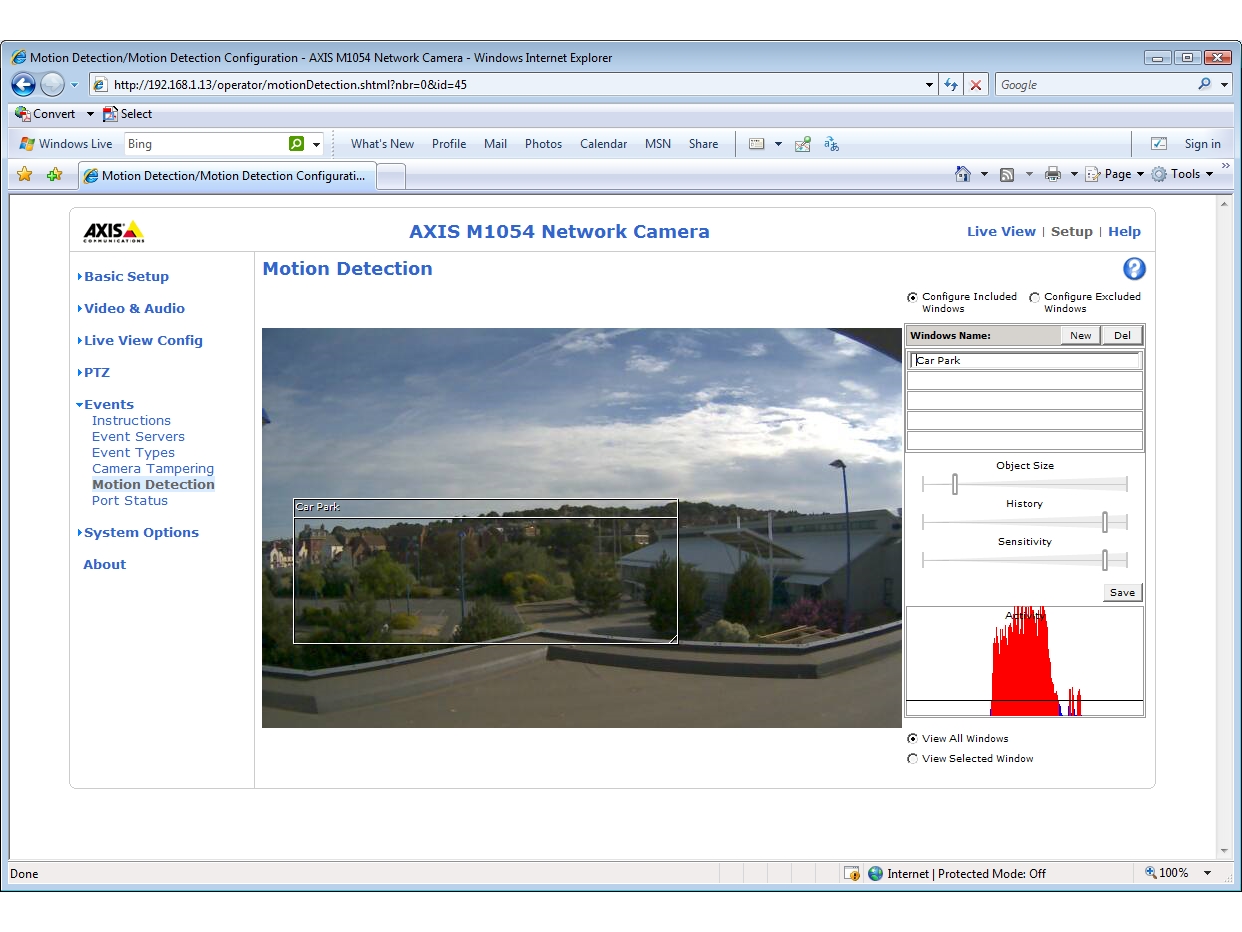Click the Convert toolbar icon

(x=23, y=114)
